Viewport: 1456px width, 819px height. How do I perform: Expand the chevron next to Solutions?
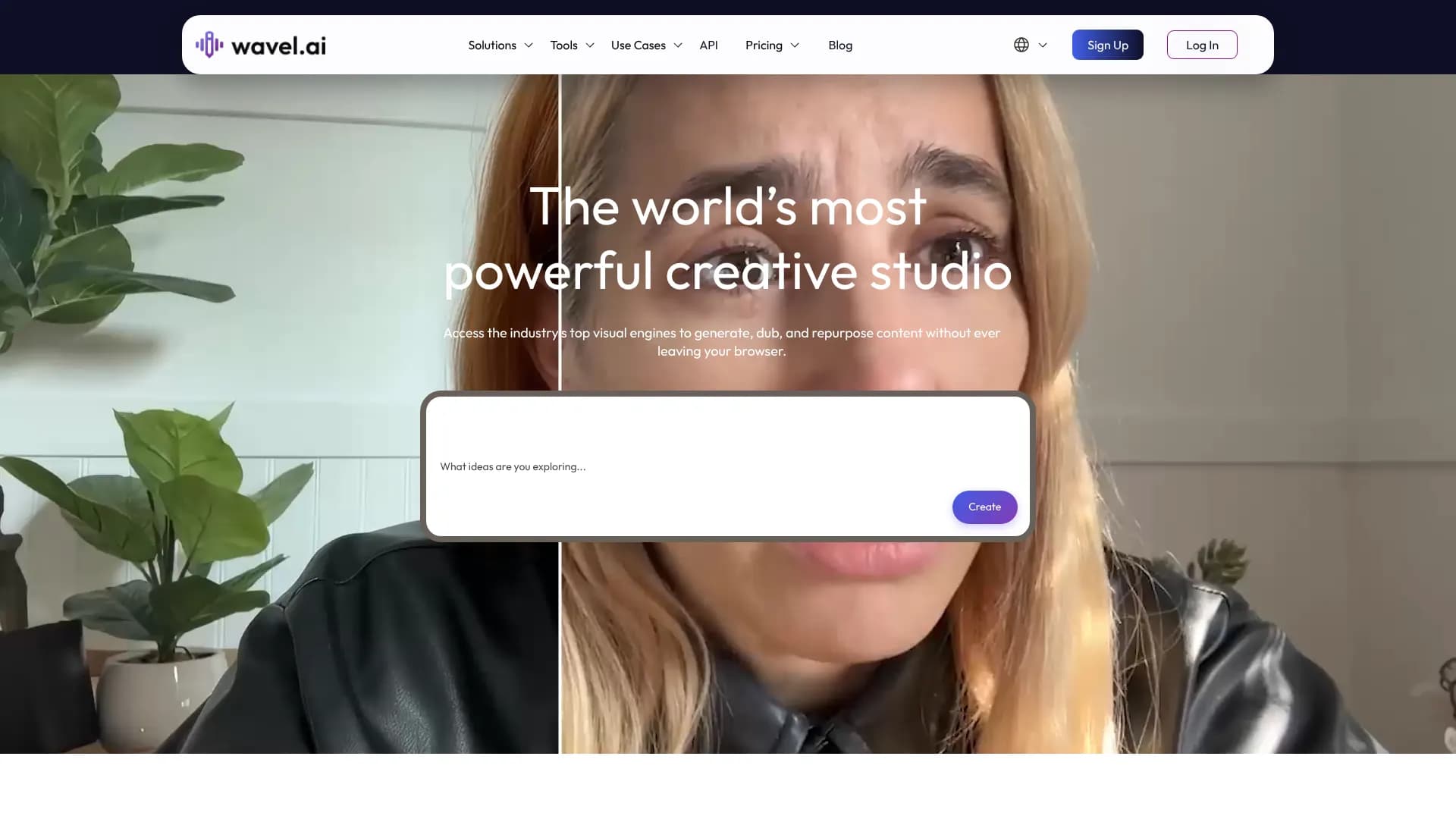point(529,45)
